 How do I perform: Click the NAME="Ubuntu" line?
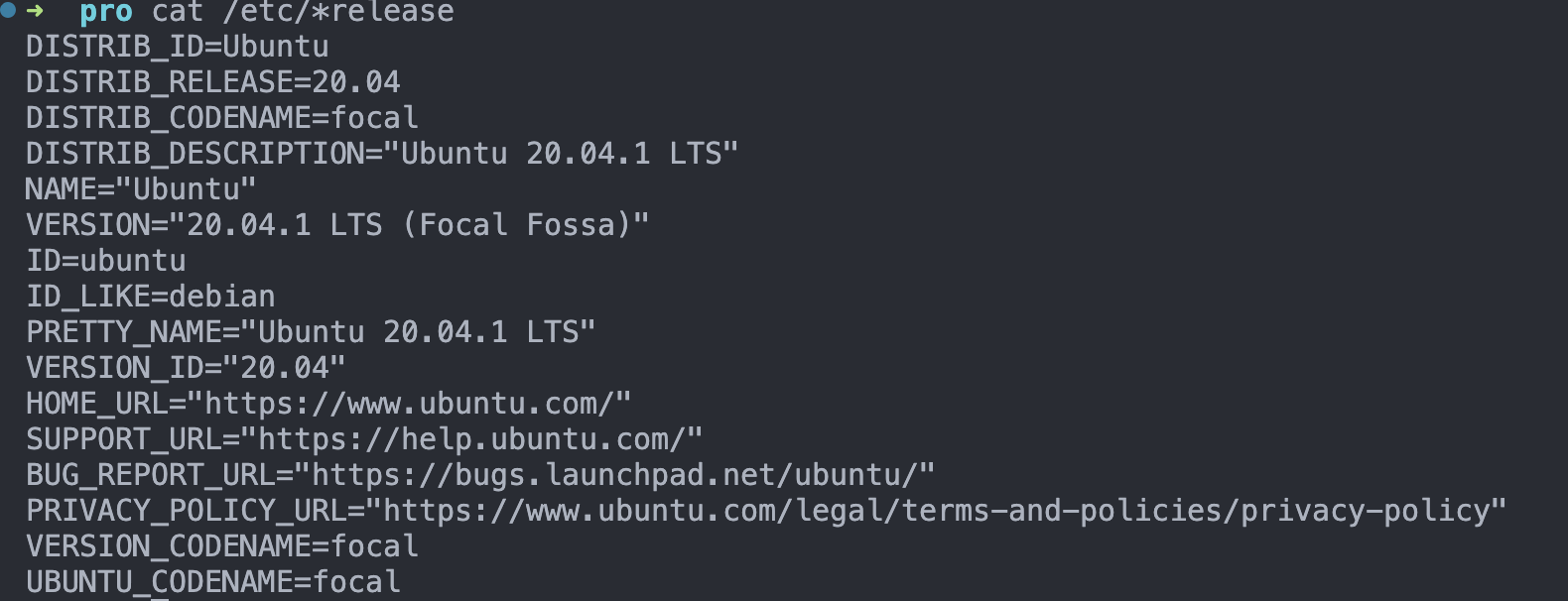pyautogui.click(x=141, y=189)
